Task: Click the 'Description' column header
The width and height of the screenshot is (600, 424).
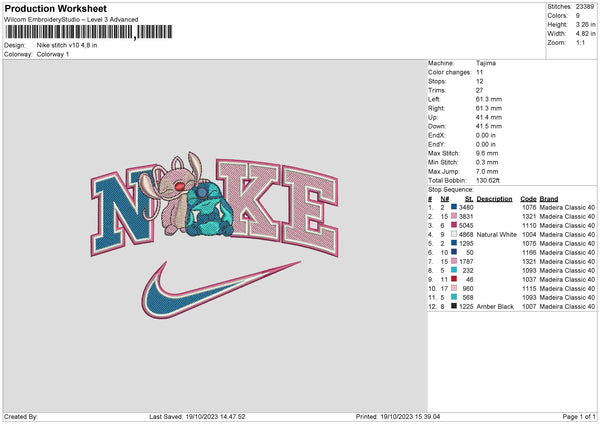Action: point(494,199)
